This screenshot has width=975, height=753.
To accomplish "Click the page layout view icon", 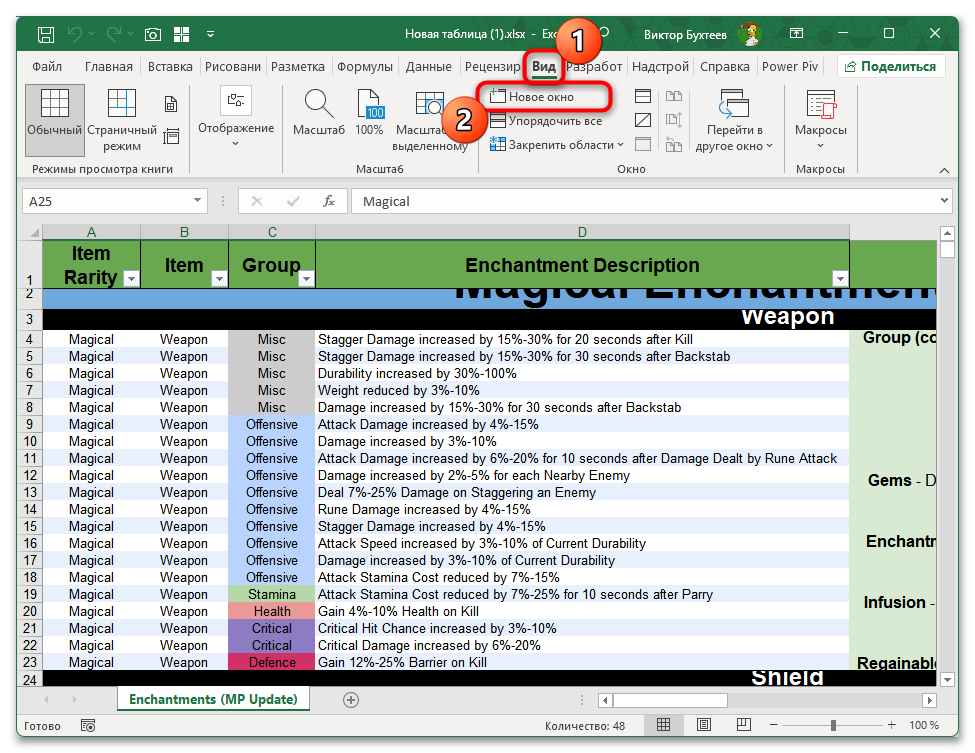I will coord(171,104).
